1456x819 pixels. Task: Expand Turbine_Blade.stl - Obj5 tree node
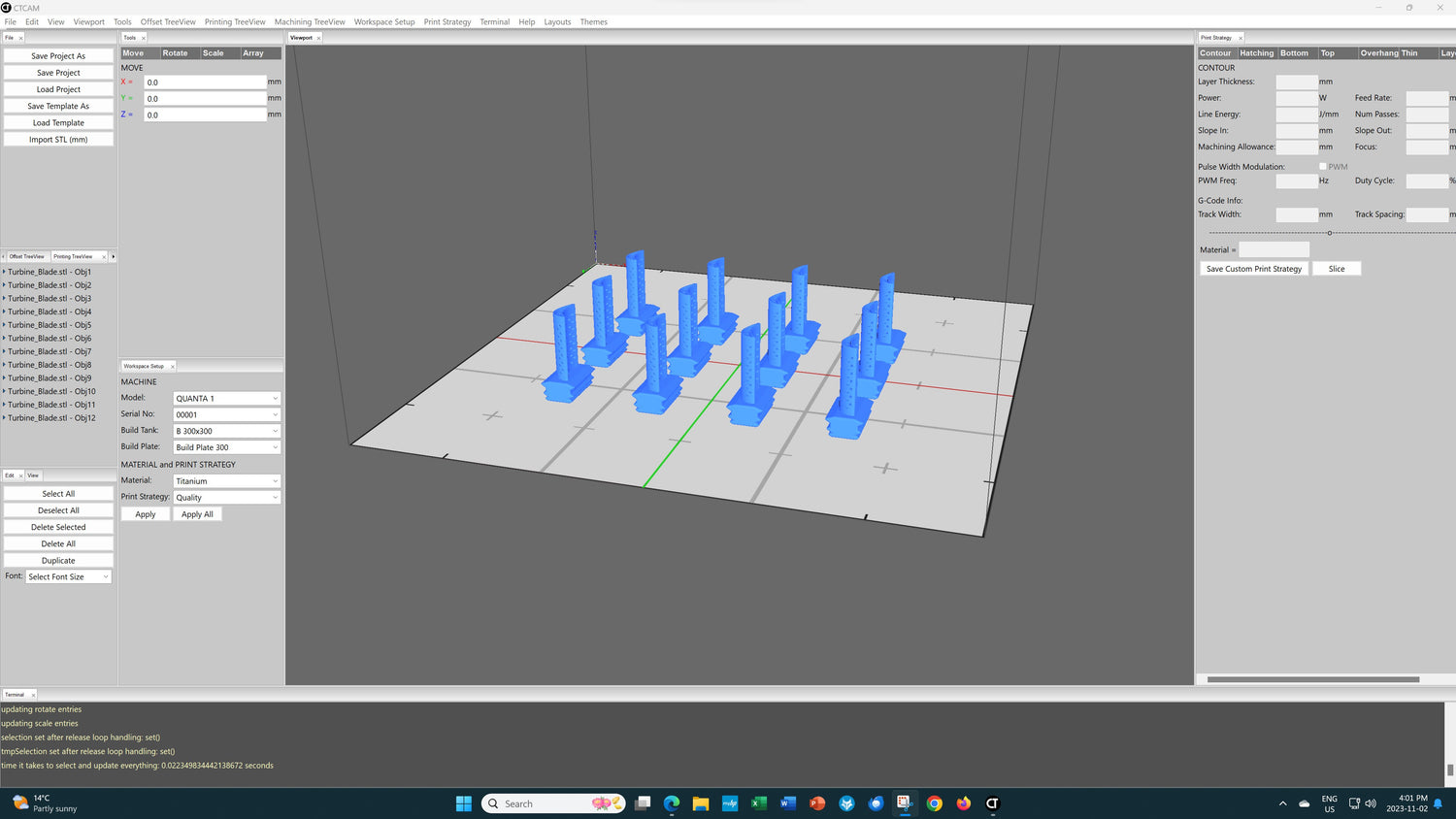[4, 325]
